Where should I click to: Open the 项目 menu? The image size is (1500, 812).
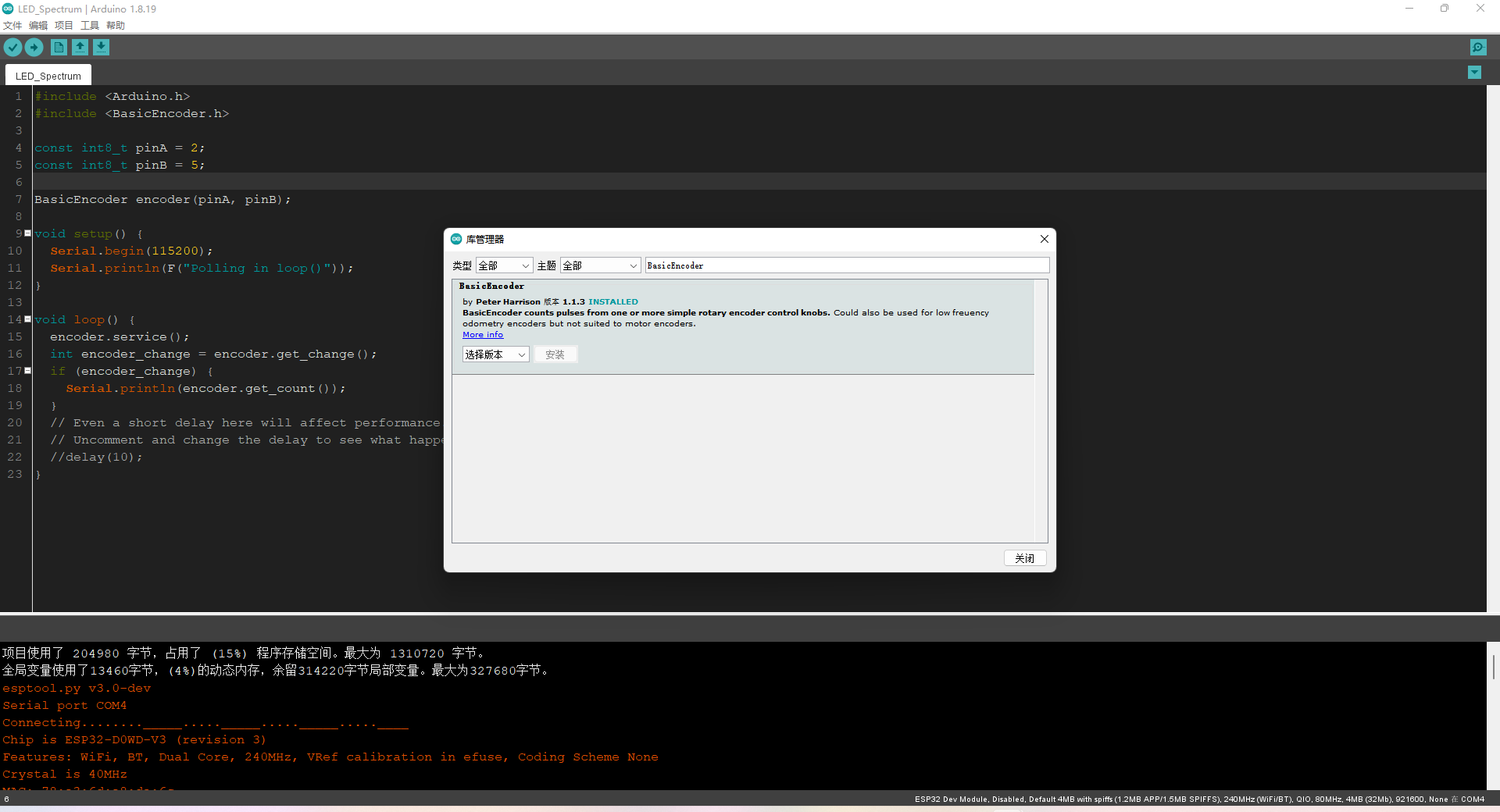64,25
